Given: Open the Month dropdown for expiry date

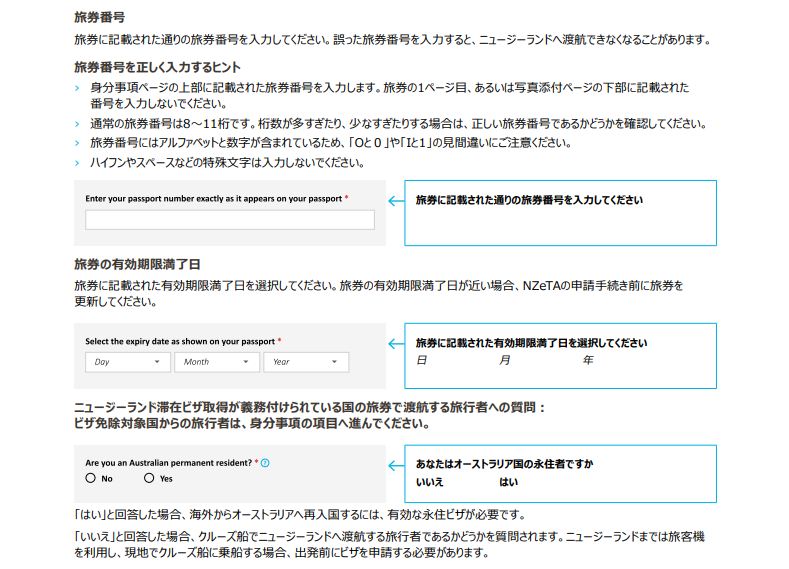Looking at the screenshot, I should [217, 362].
